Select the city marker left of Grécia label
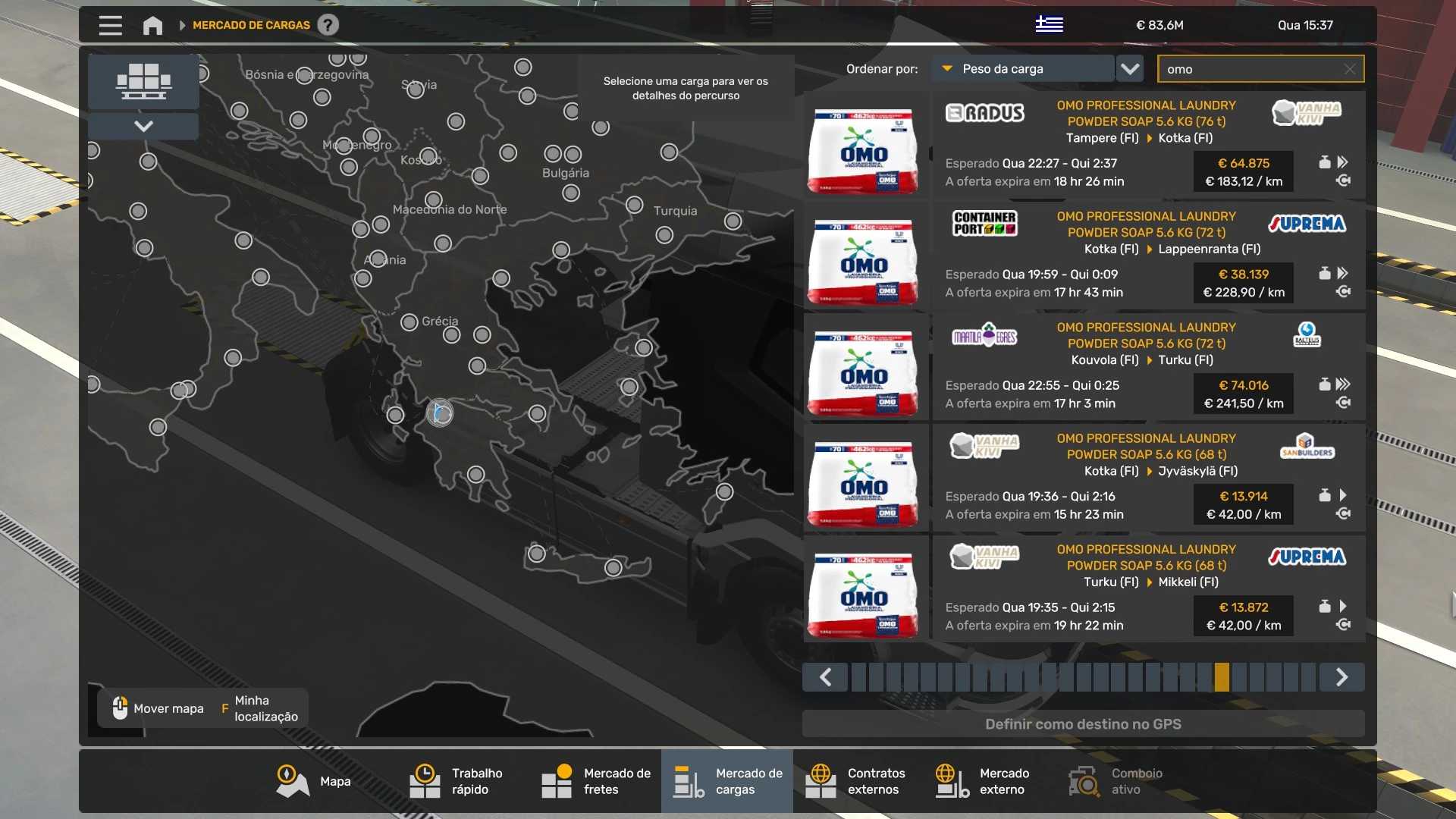The width and height of the screenshot is (1456, 819). coord(409,322)
